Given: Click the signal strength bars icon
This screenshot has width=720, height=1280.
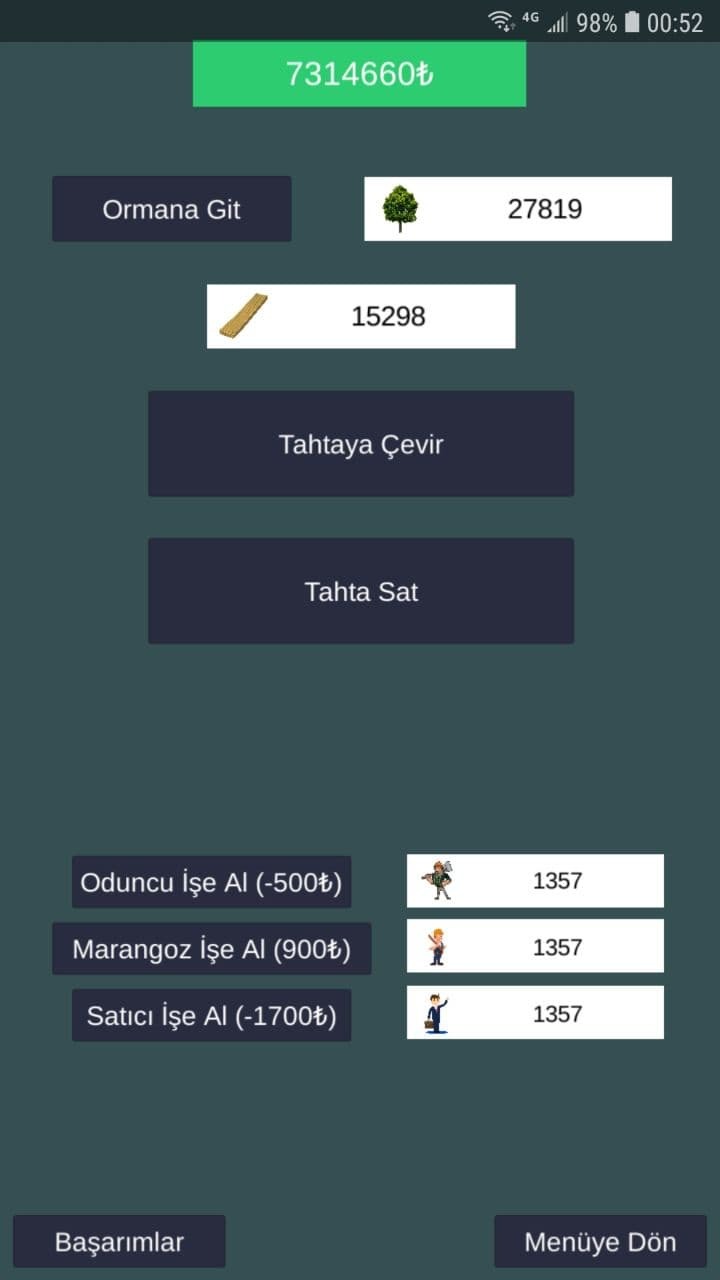Looking at the screenshot, I should [x=557, y=22].
